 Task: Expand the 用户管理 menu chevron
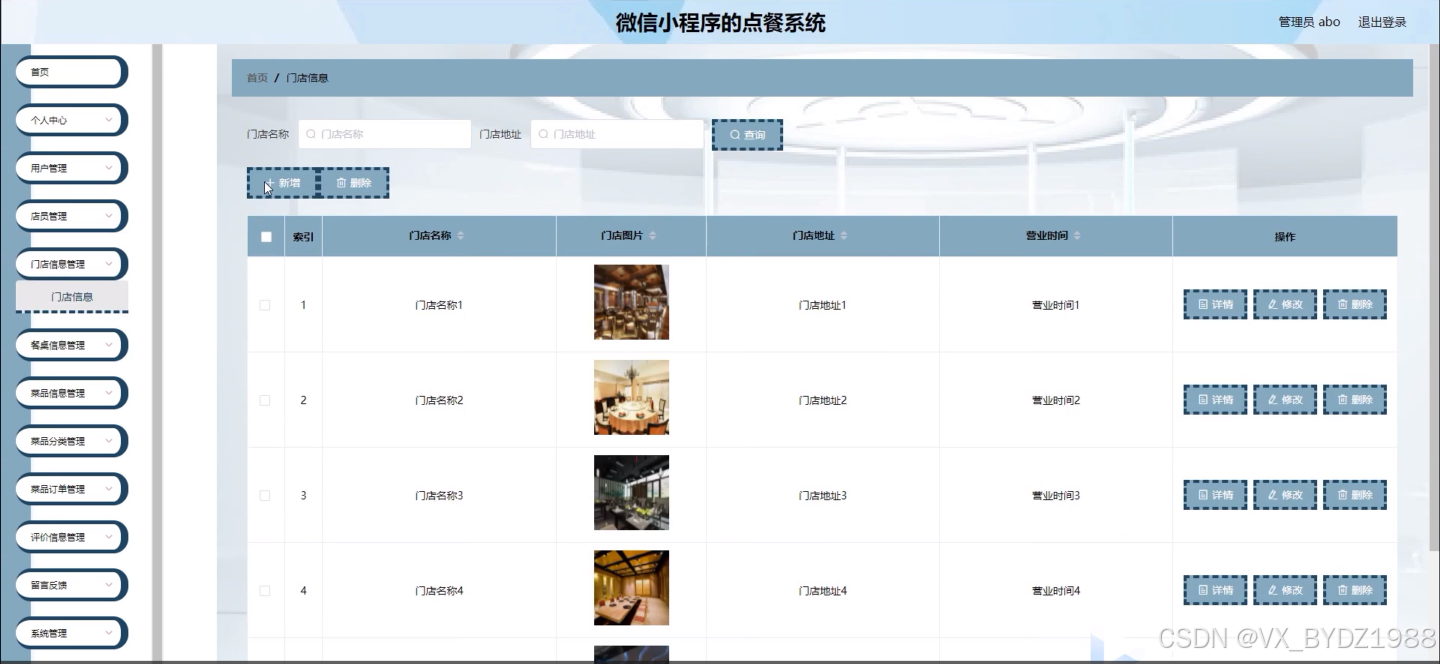pos(109,167)
